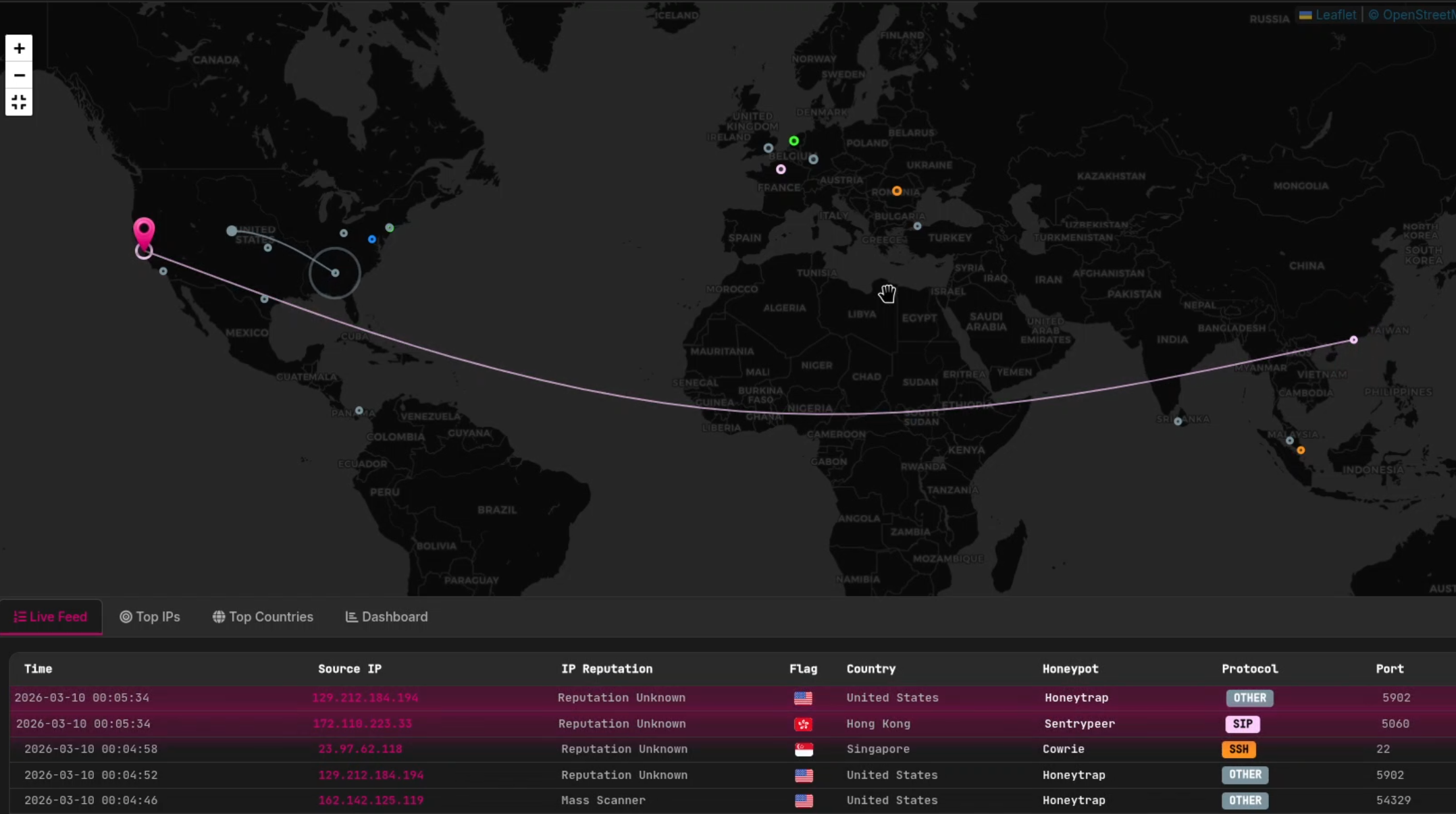
Task: Click the blue dot on US east coast
Action: pyautogui.click(x=372, y=239)
